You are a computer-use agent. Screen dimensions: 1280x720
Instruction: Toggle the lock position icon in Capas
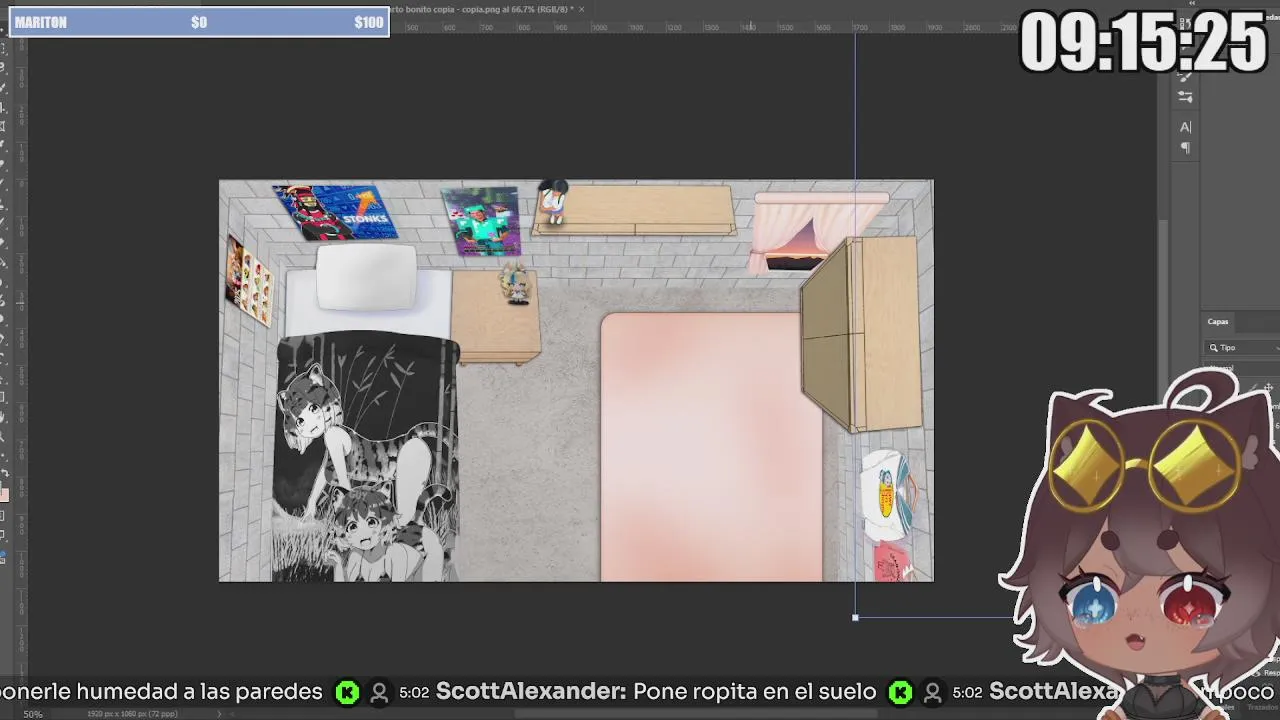(1269, 387)
